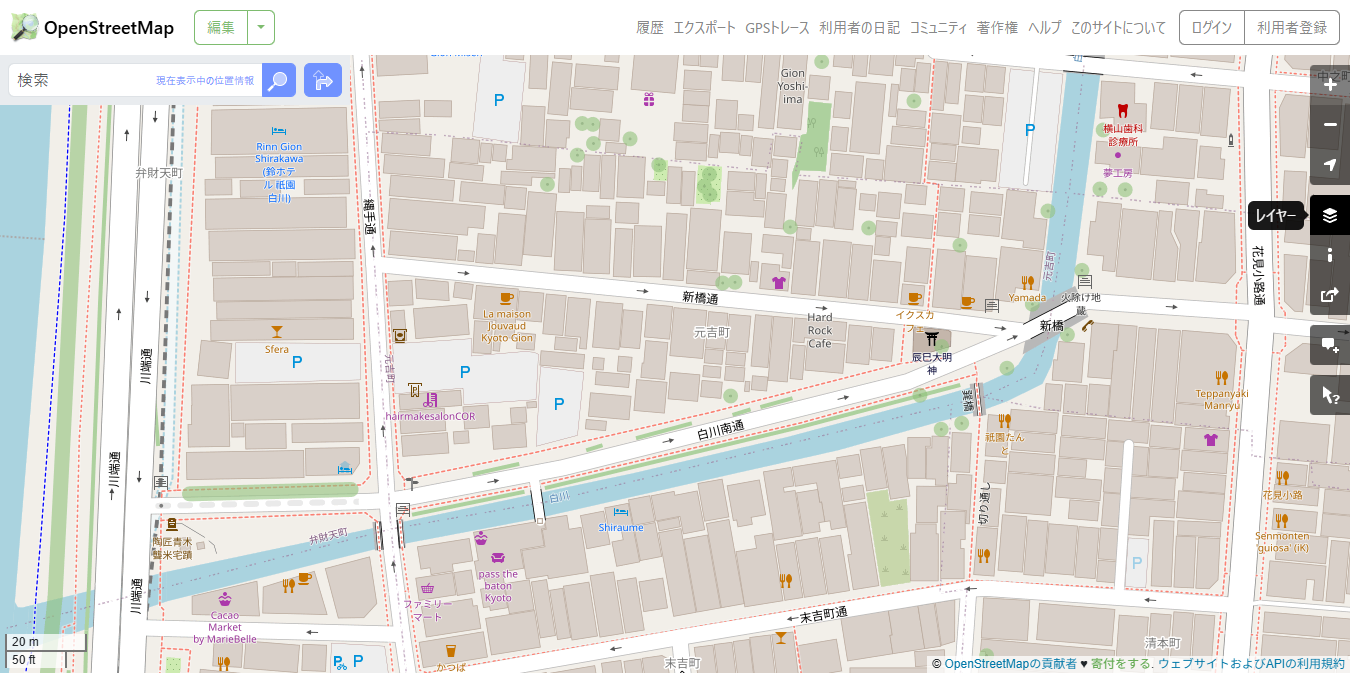The image size is (1350, 673).
Task: Go to the エクスポート export page
Action: tap(704, 28)
